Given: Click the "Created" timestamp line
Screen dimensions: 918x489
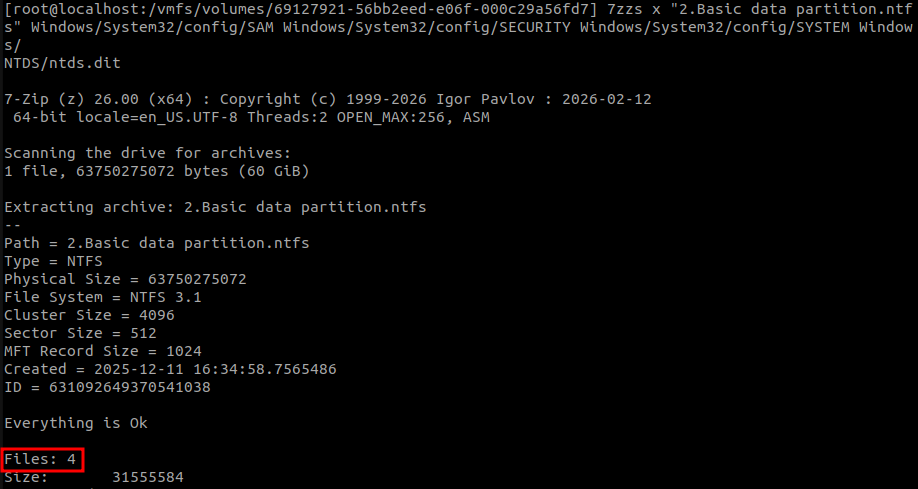Looking at the screenshot, I should coord(170,369).
